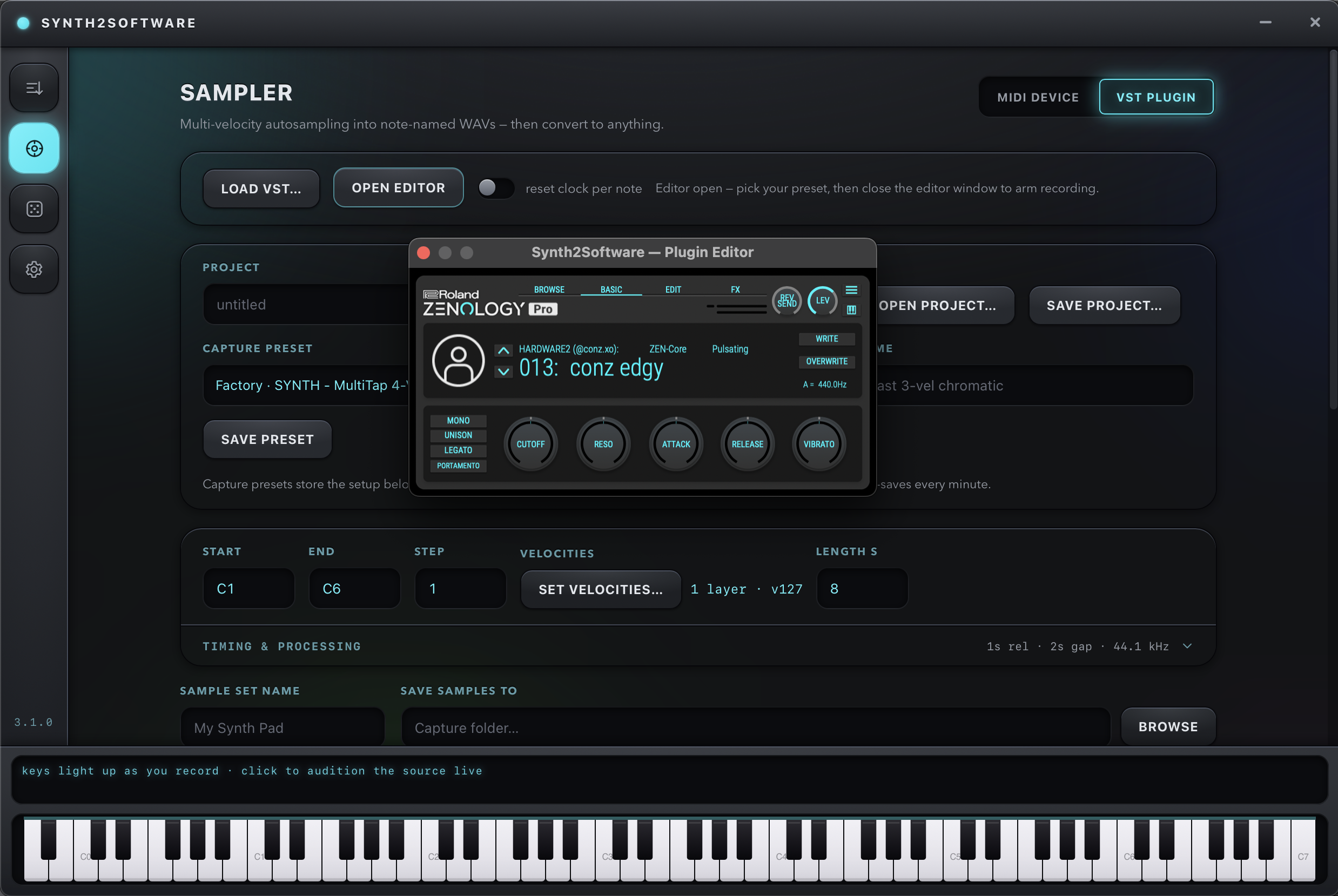Click the Capture folder path field
The width and height of the screenshot is (1338, 896).
point(756,727)
